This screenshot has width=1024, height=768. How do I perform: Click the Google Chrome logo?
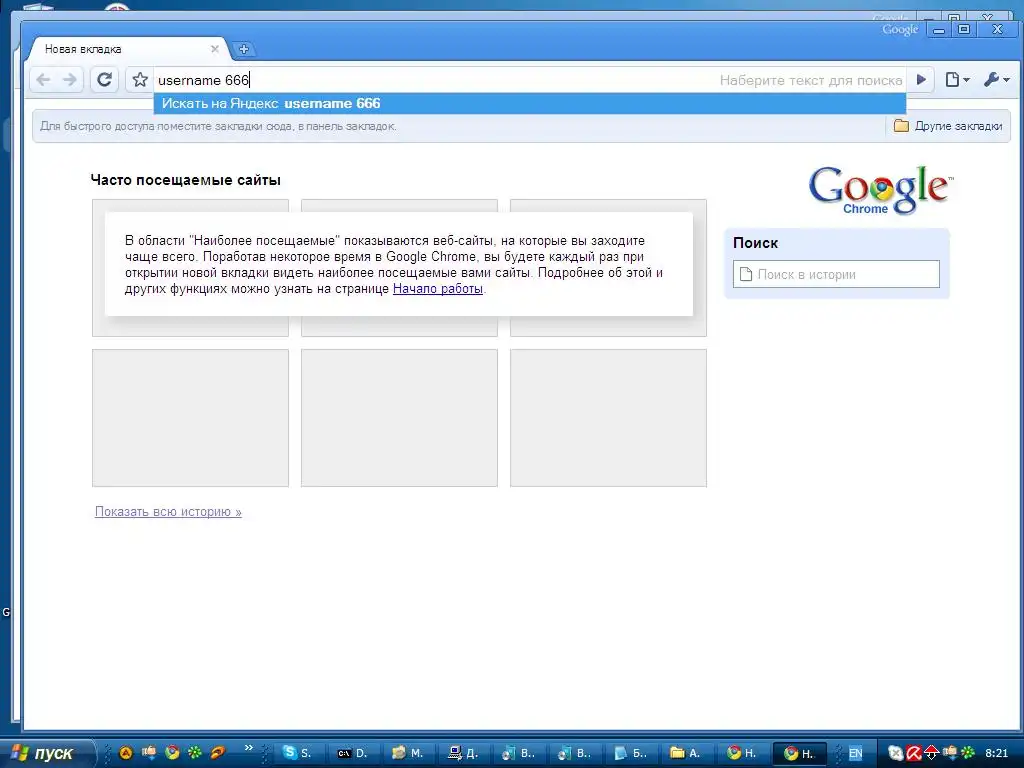pyautogui.click(x=880, y=189)
